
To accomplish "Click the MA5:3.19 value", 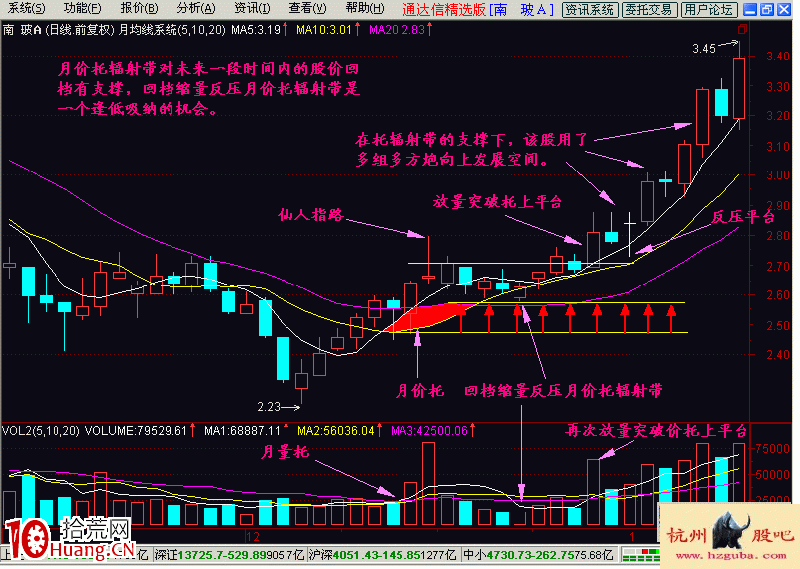I will [256, 30].
